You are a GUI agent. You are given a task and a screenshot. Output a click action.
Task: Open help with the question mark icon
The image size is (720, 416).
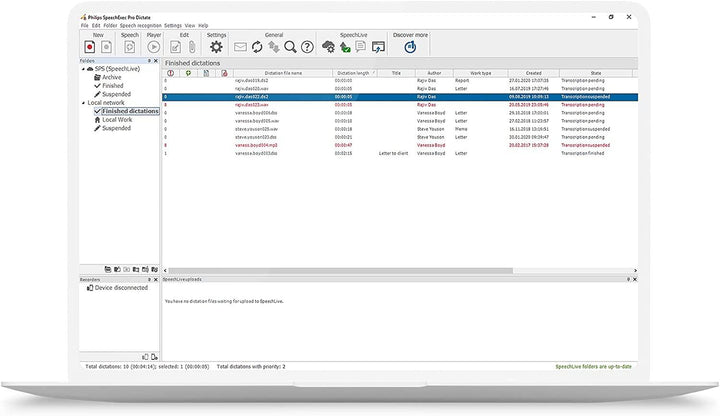click(307, 47)
